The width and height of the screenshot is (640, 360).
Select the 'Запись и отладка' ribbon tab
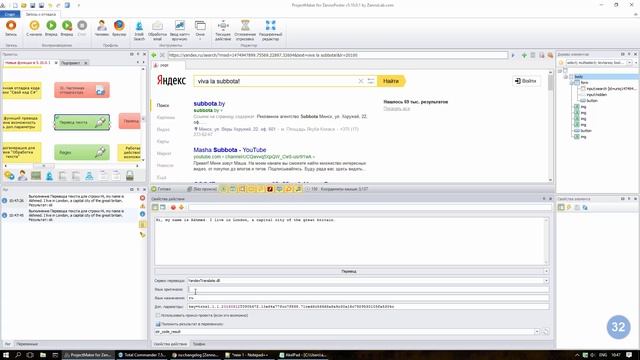click(40, 14)
